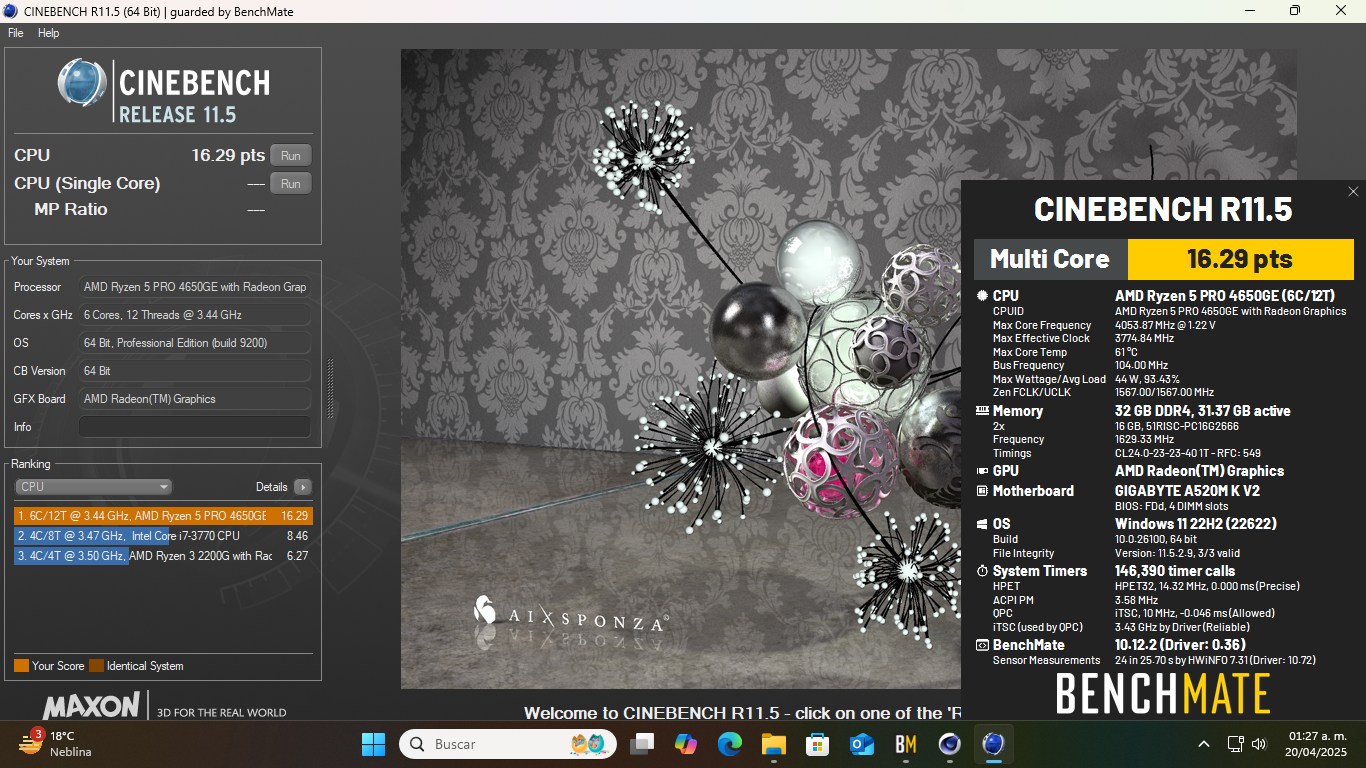The height and width of the screenshot is (768, 1366).
Task: Open the ranking CPU dropdown
Action: tap(94, 487)
